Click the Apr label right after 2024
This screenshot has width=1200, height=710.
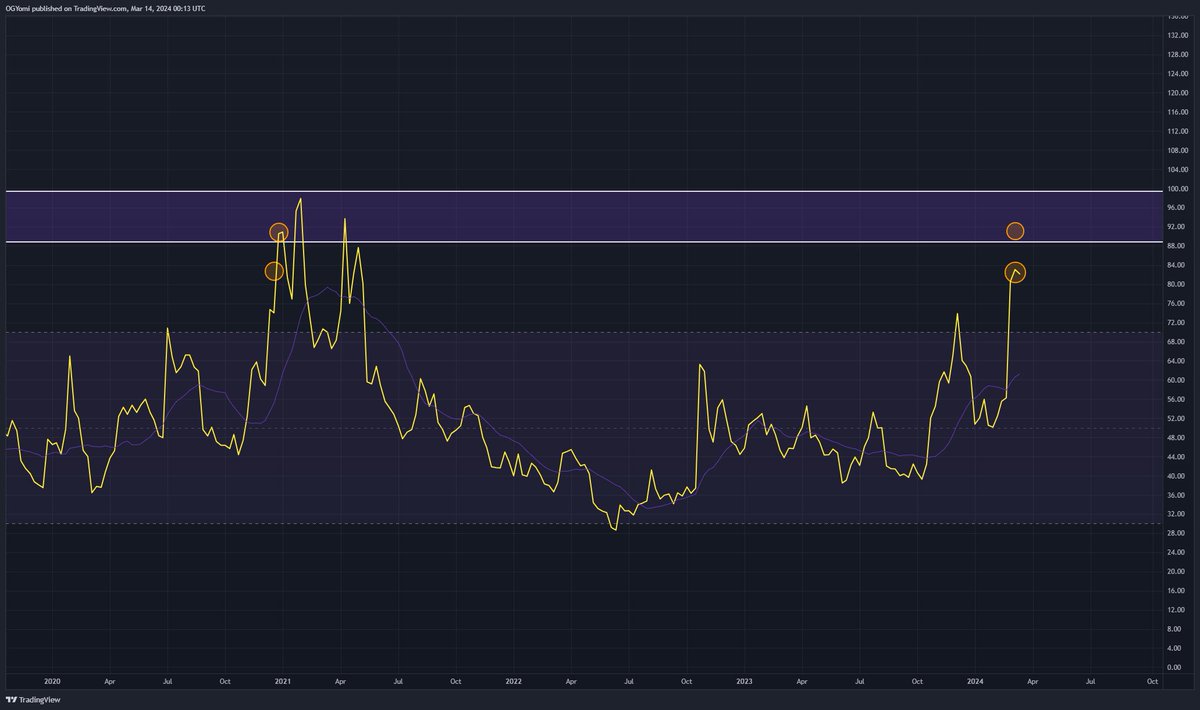coord(1032,681)
